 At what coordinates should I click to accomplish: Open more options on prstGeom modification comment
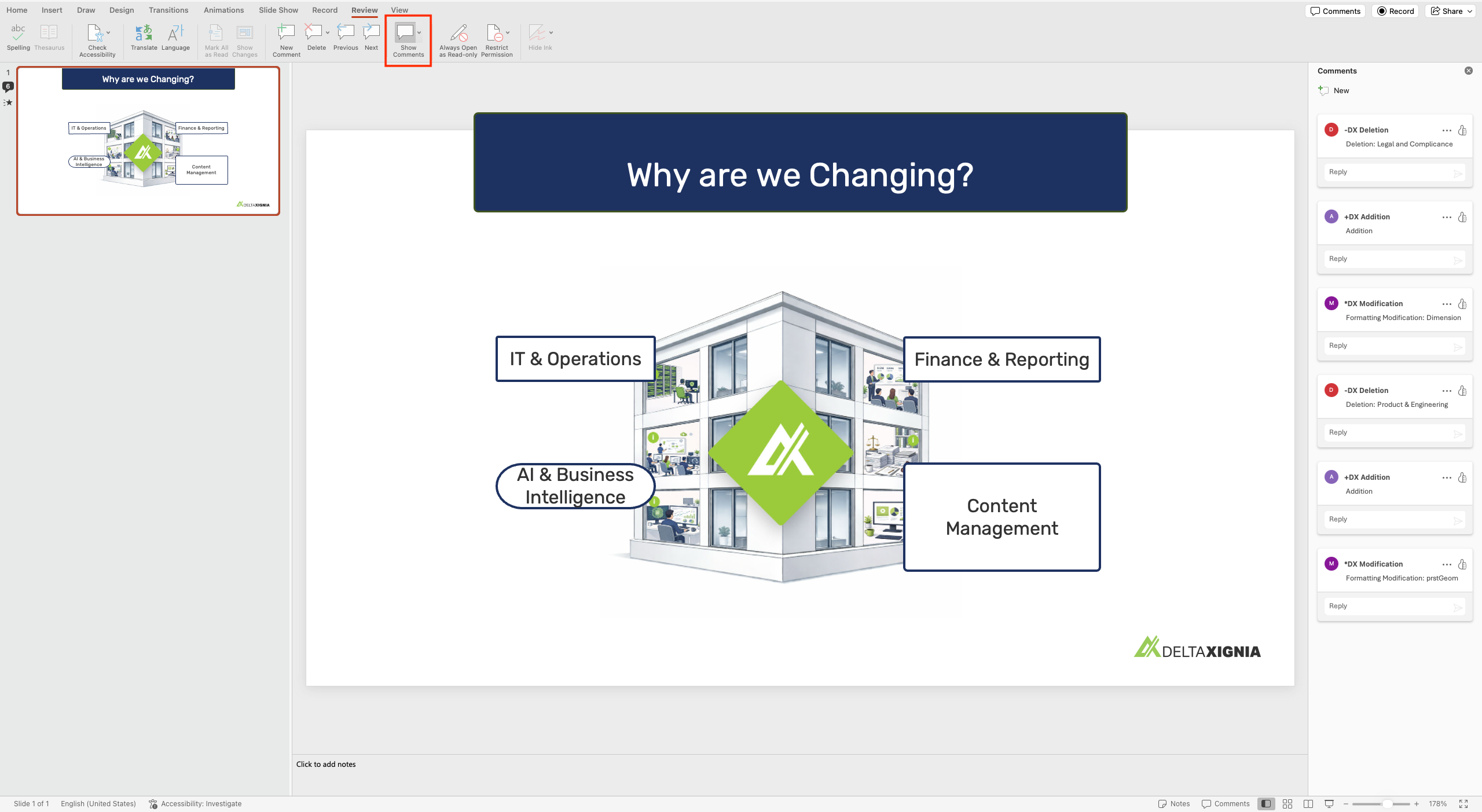pos(1447,564)
